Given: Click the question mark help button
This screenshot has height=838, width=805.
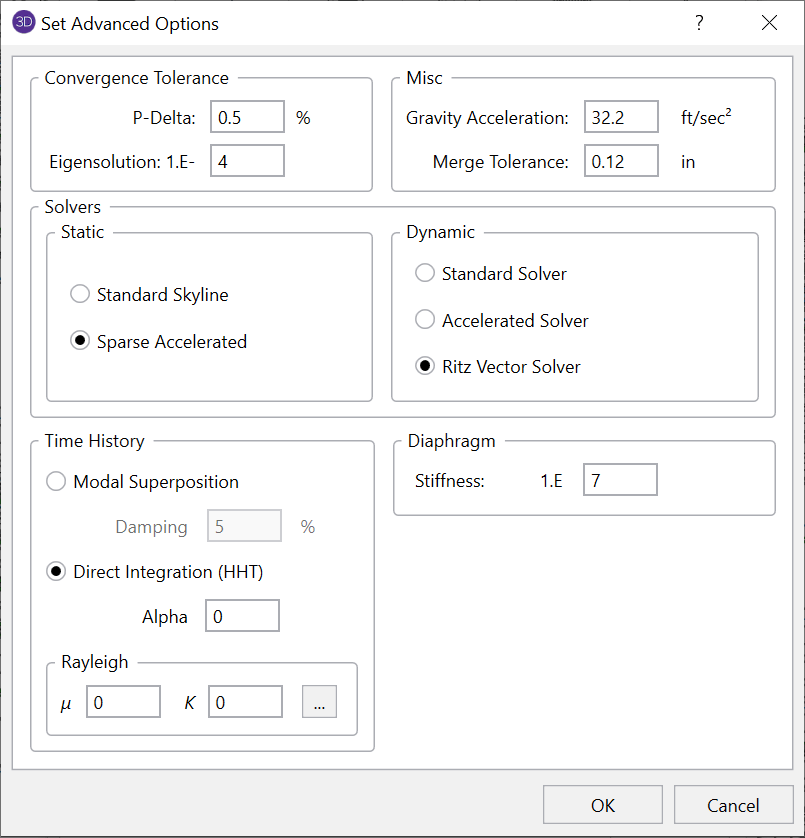Looking at the screenshot, I should pos(699,23).
